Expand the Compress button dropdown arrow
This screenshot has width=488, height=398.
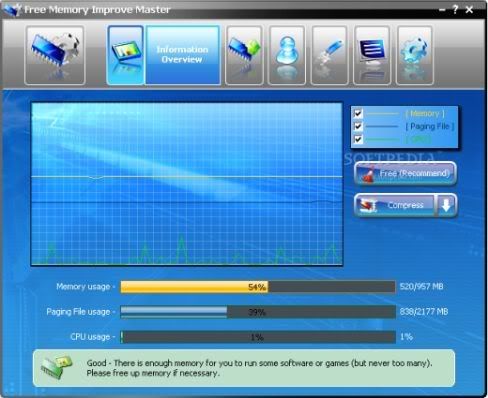coord(446,205)
